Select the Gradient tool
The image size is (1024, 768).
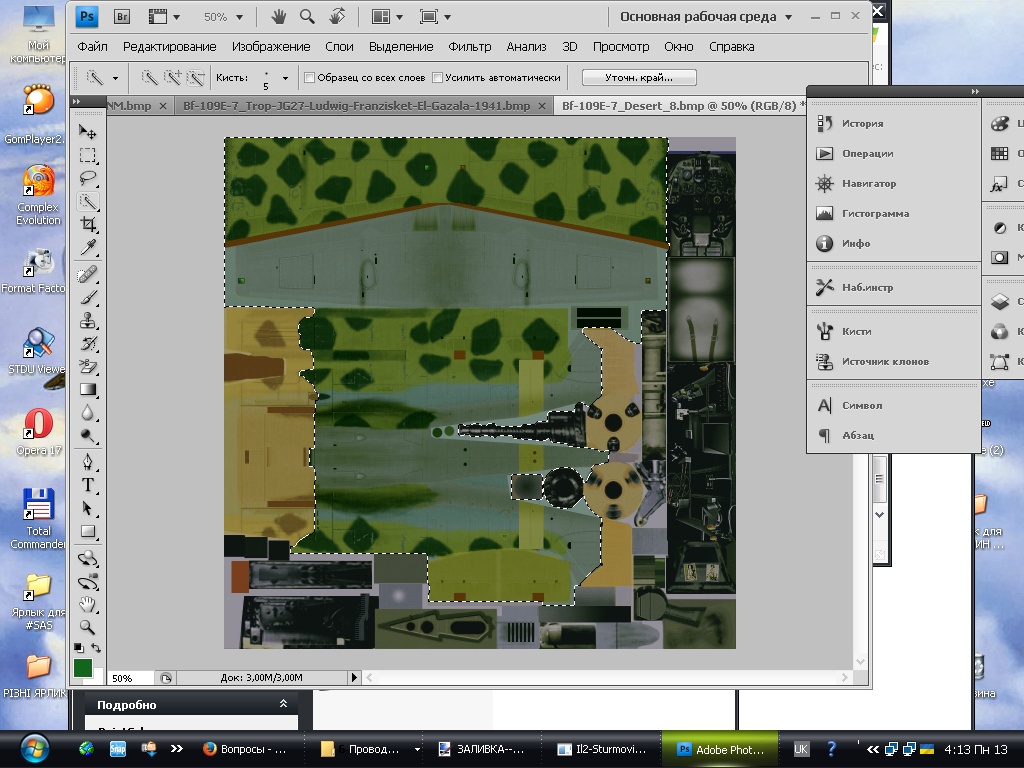88,389
